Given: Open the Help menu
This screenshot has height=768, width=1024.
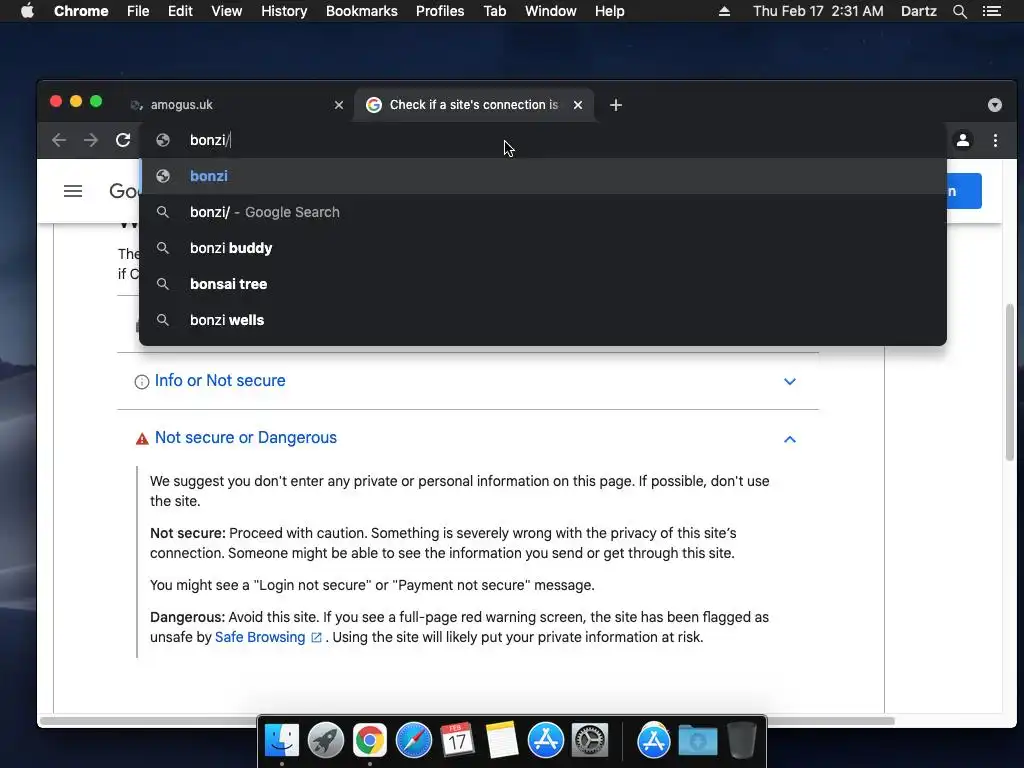Looking at the screenshot, I should pos(609,11).
